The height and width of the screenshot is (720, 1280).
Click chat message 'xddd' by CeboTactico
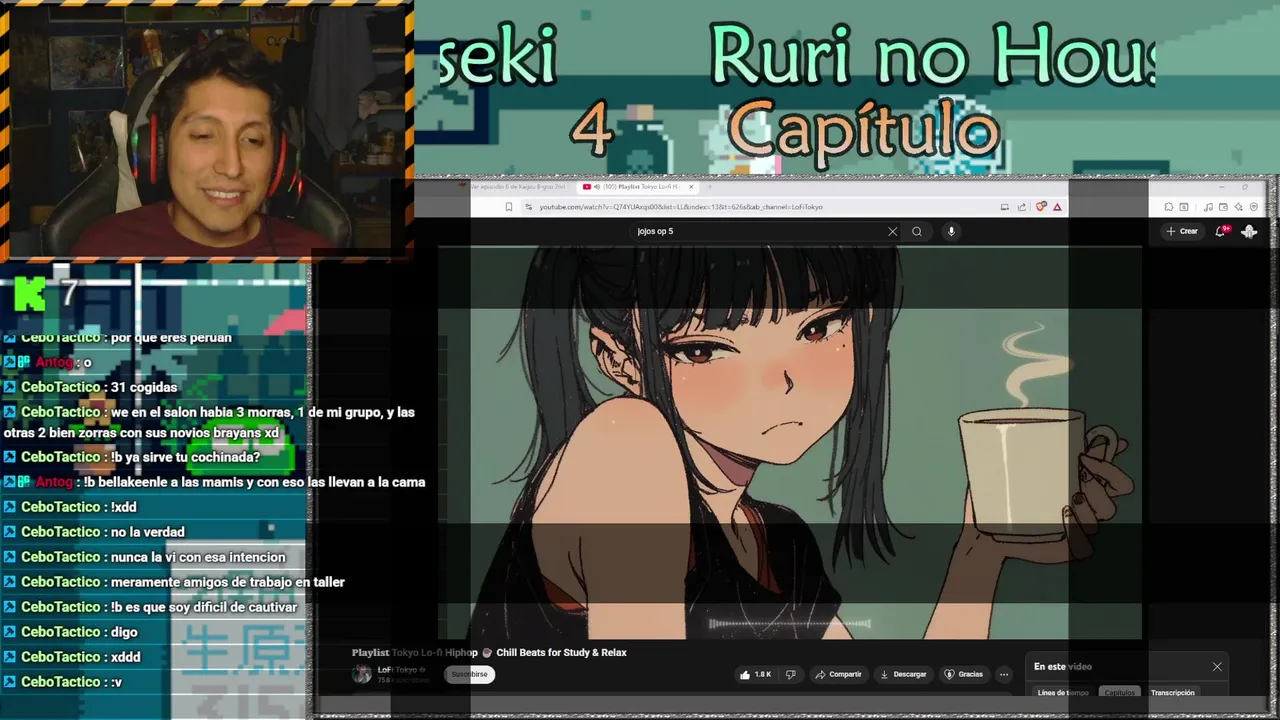point(126,657)
